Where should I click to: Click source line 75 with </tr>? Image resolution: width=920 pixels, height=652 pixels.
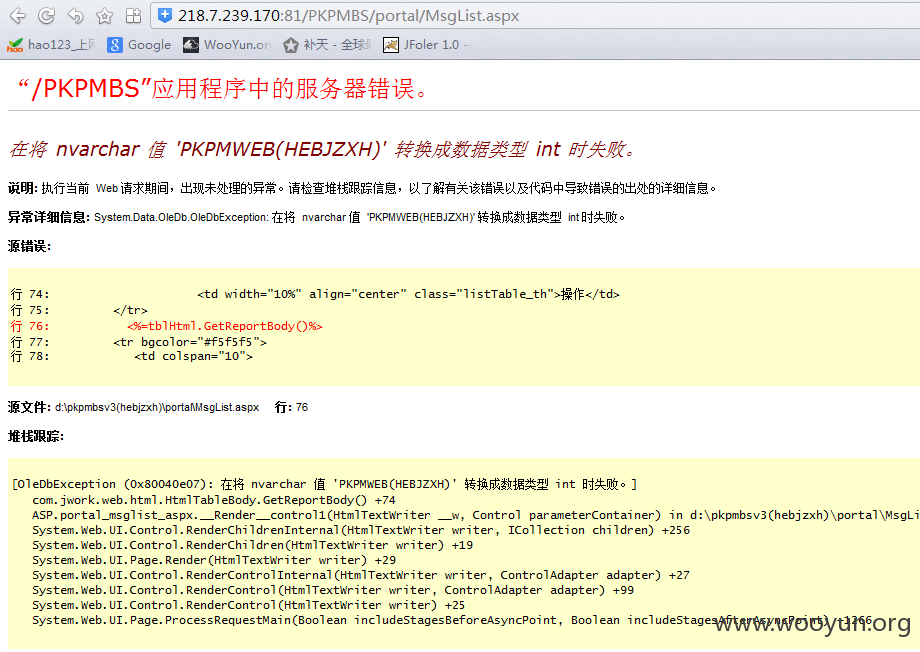point(79,310)
